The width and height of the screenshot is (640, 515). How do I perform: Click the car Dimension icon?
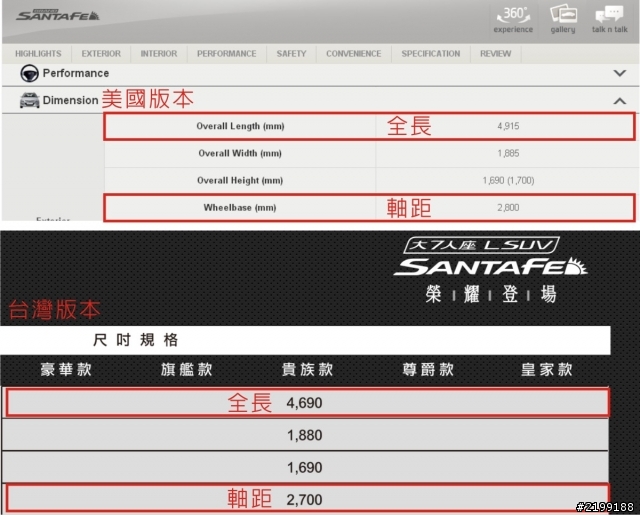(29, 100)
